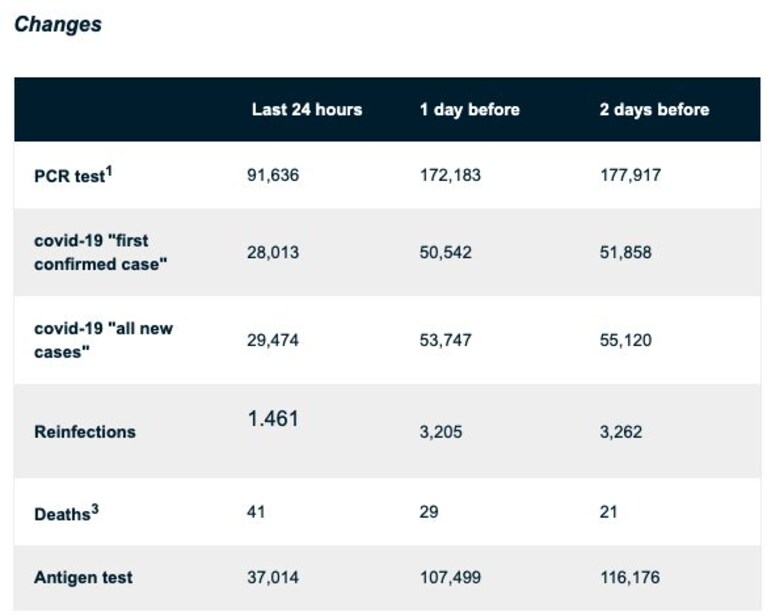The width and height of the screenshot is (767, 616).
Task: Select the all new cases value 55,120
Action: (x=626, y=340)
